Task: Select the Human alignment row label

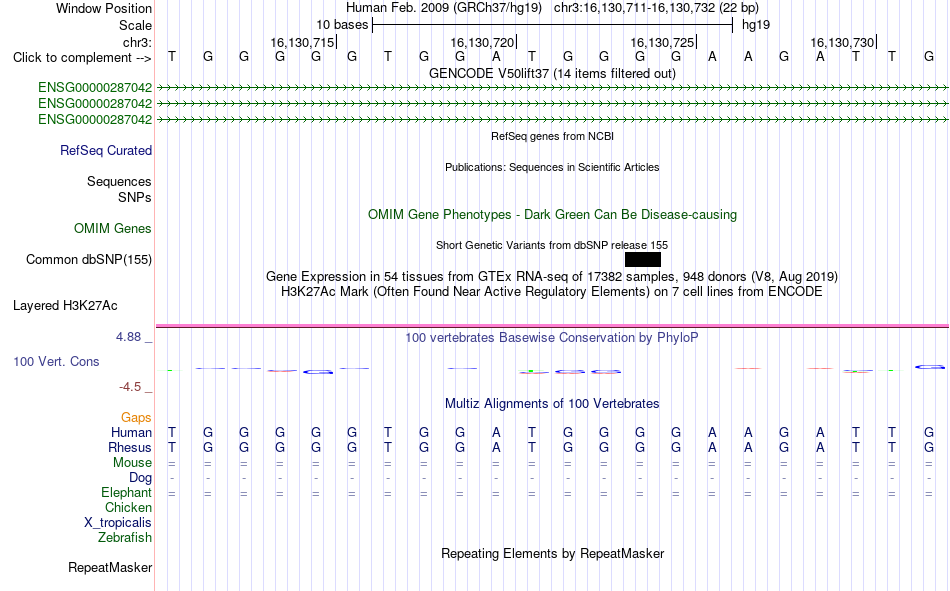Action: (x=131, y=433)
